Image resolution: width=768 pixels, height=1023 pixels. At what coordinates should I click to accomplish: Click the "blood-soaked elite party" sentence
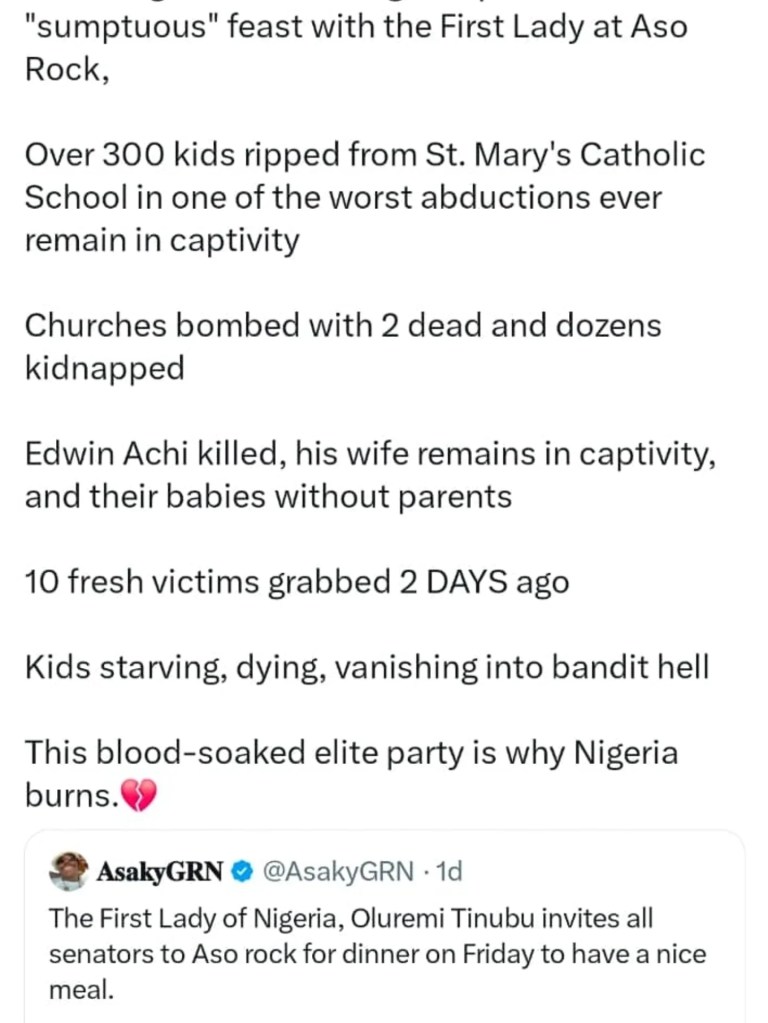pos(350,752)
